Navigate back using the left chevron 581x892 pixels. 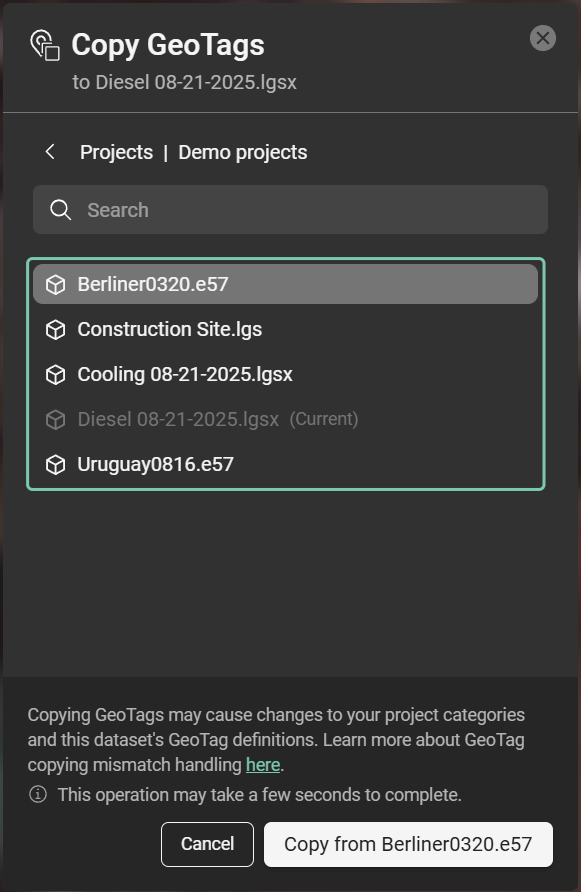point(49,152)
